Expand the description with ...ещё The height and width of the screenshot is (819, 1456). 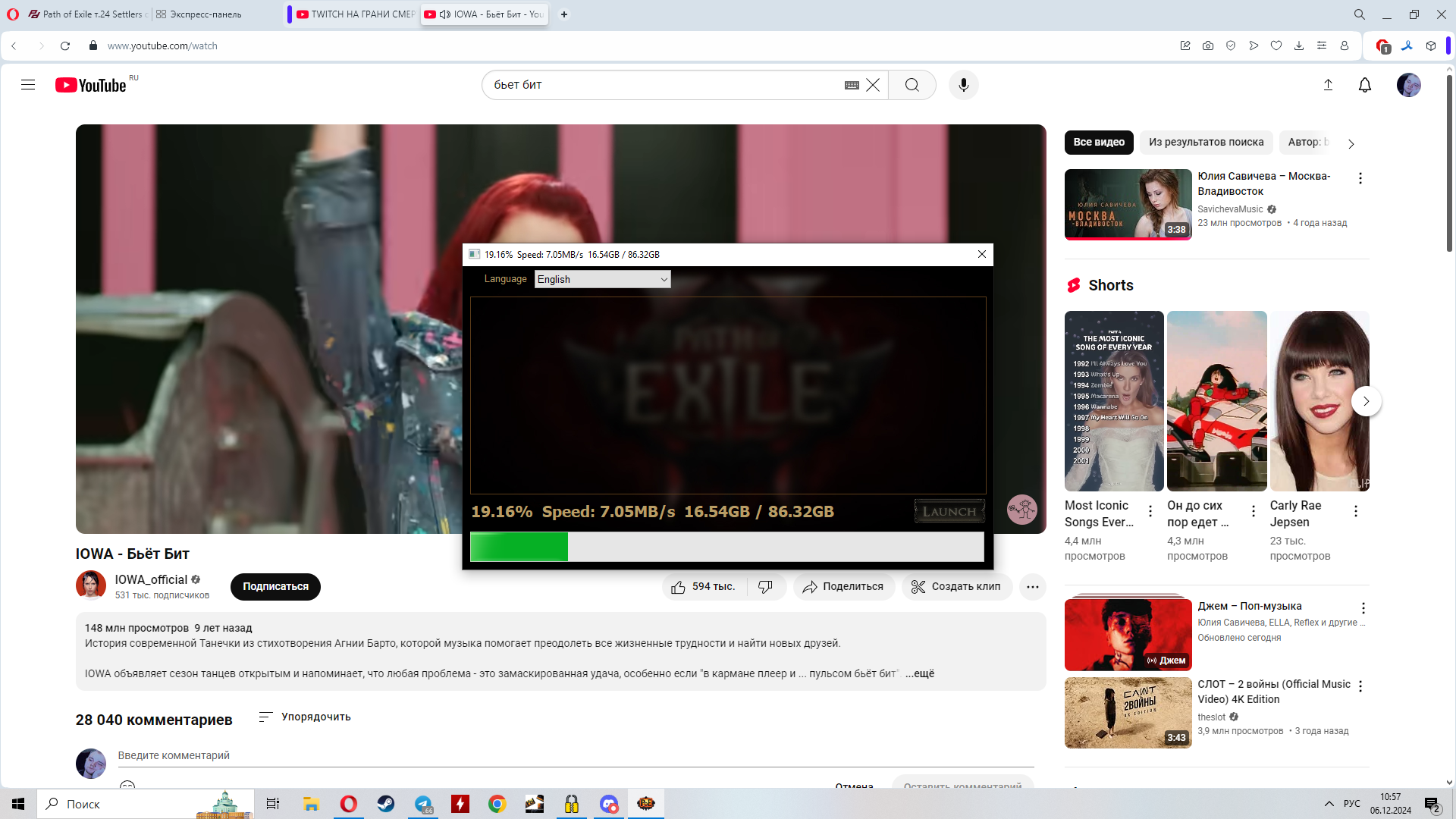pos(919,673)
